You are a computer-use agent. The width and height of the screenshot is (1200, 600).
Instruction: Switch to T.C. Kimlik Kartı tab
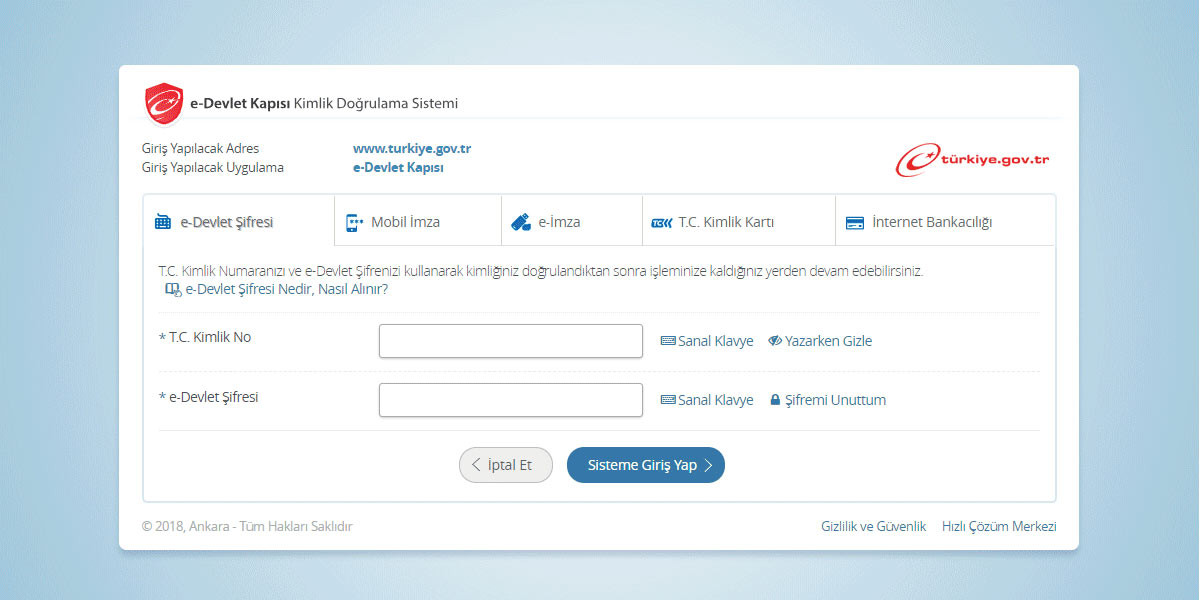(739, 221)
